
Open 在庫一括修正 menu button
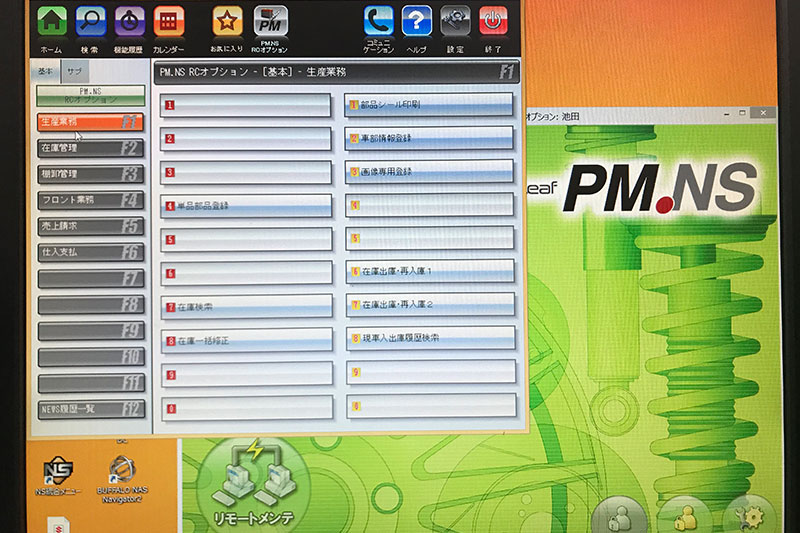point(247,341)
